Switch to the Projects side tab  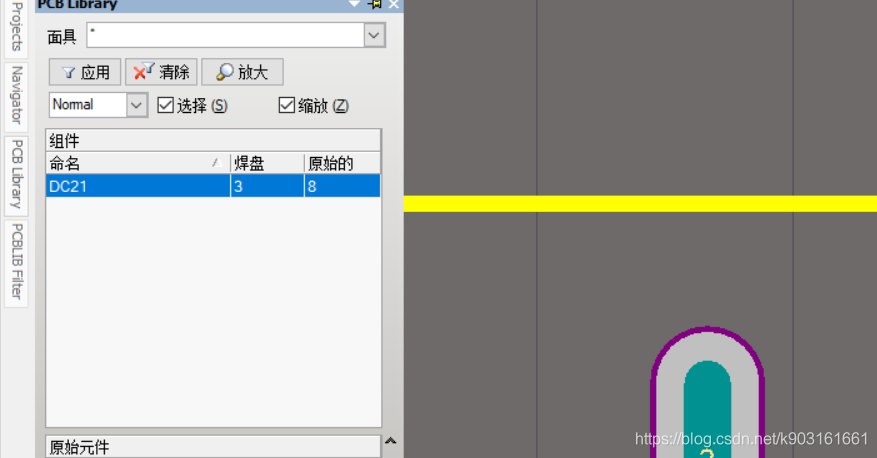point(17,27)
